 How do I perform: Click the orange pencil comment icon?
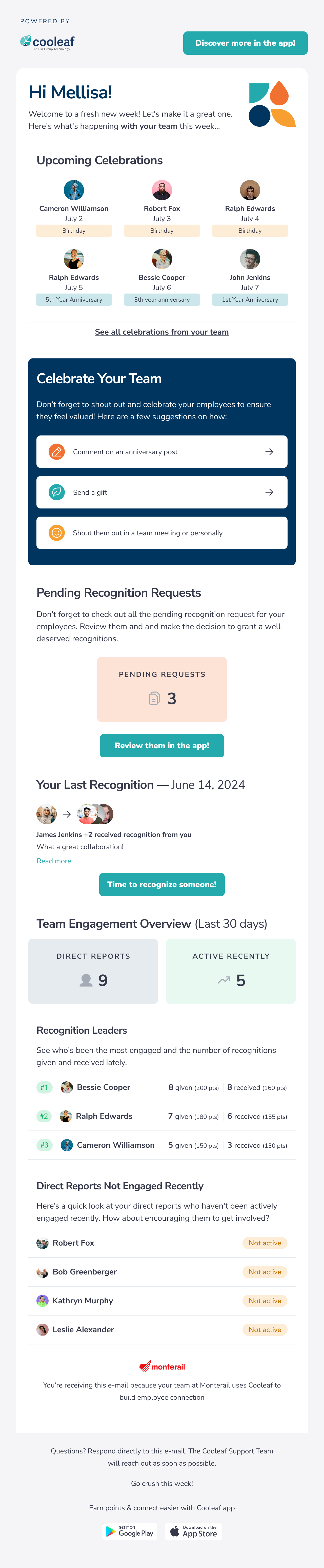pos(56,452)
